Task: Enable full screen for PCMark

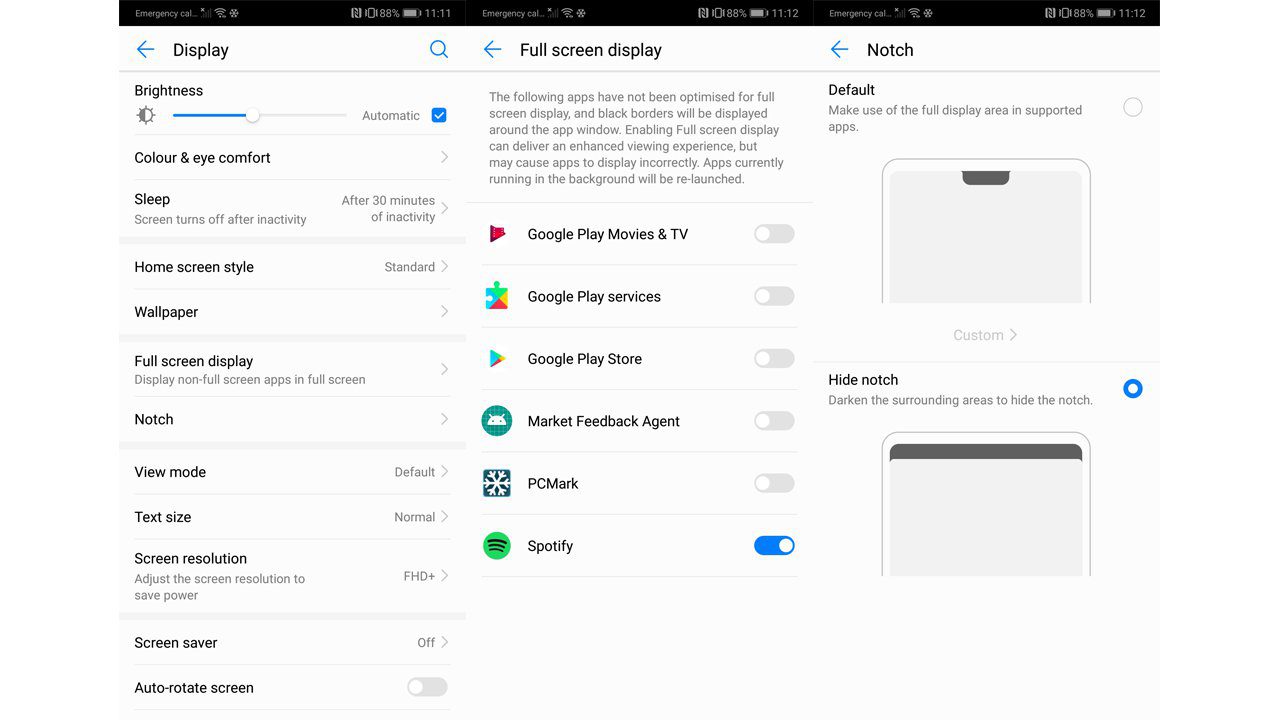Action: pos(774,483)
